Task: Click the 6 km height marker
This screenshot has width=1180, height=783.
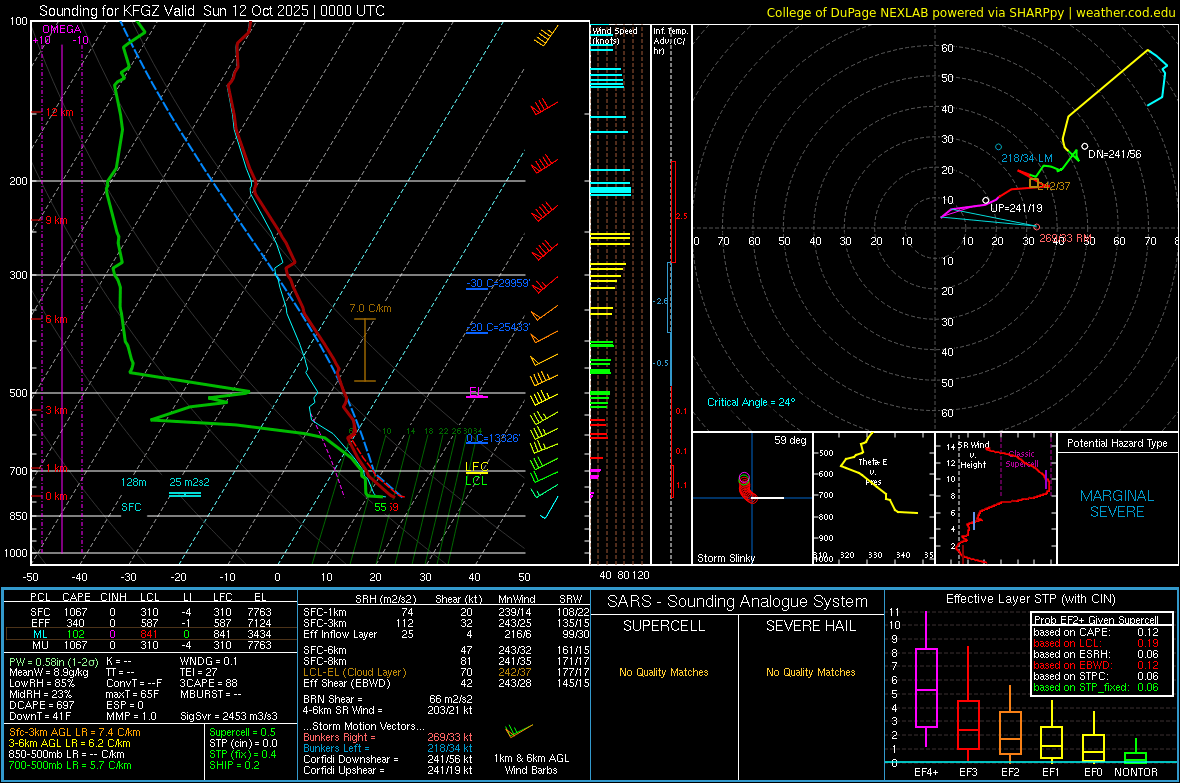Action: tap(56, 319)
